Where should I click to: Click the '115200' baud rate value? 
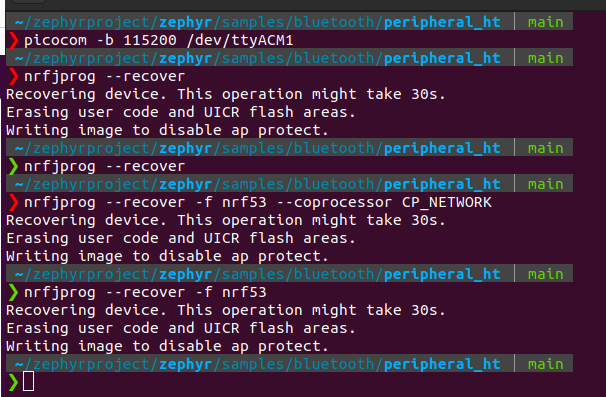tap(150, 40)
